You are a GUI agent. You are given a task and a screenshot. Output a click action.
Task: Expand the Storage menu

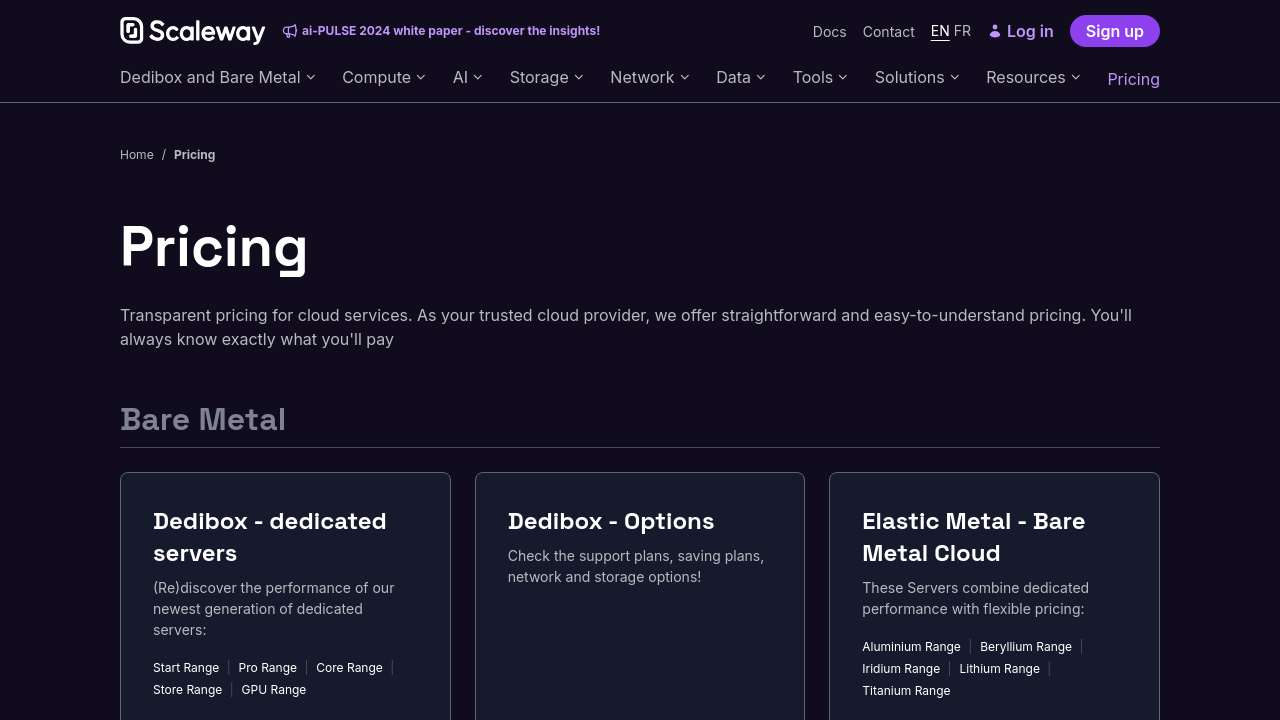click(546, 78)
